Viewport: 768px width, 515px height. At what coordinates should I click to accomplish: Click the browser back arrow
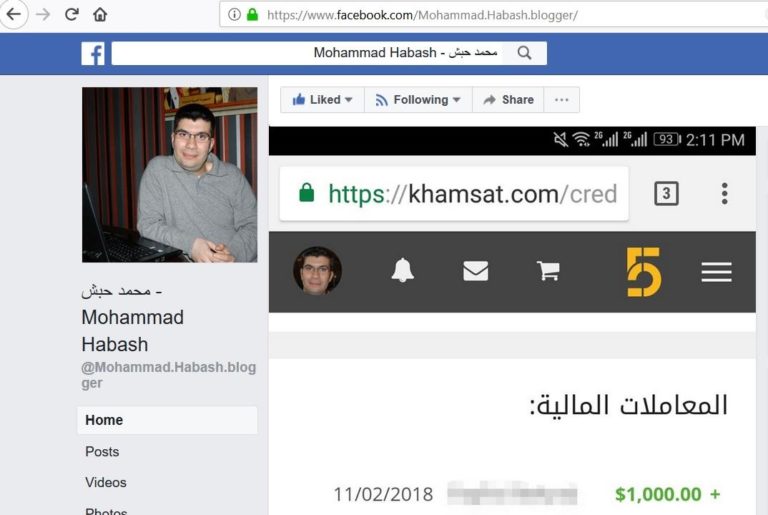coord(14,14)
